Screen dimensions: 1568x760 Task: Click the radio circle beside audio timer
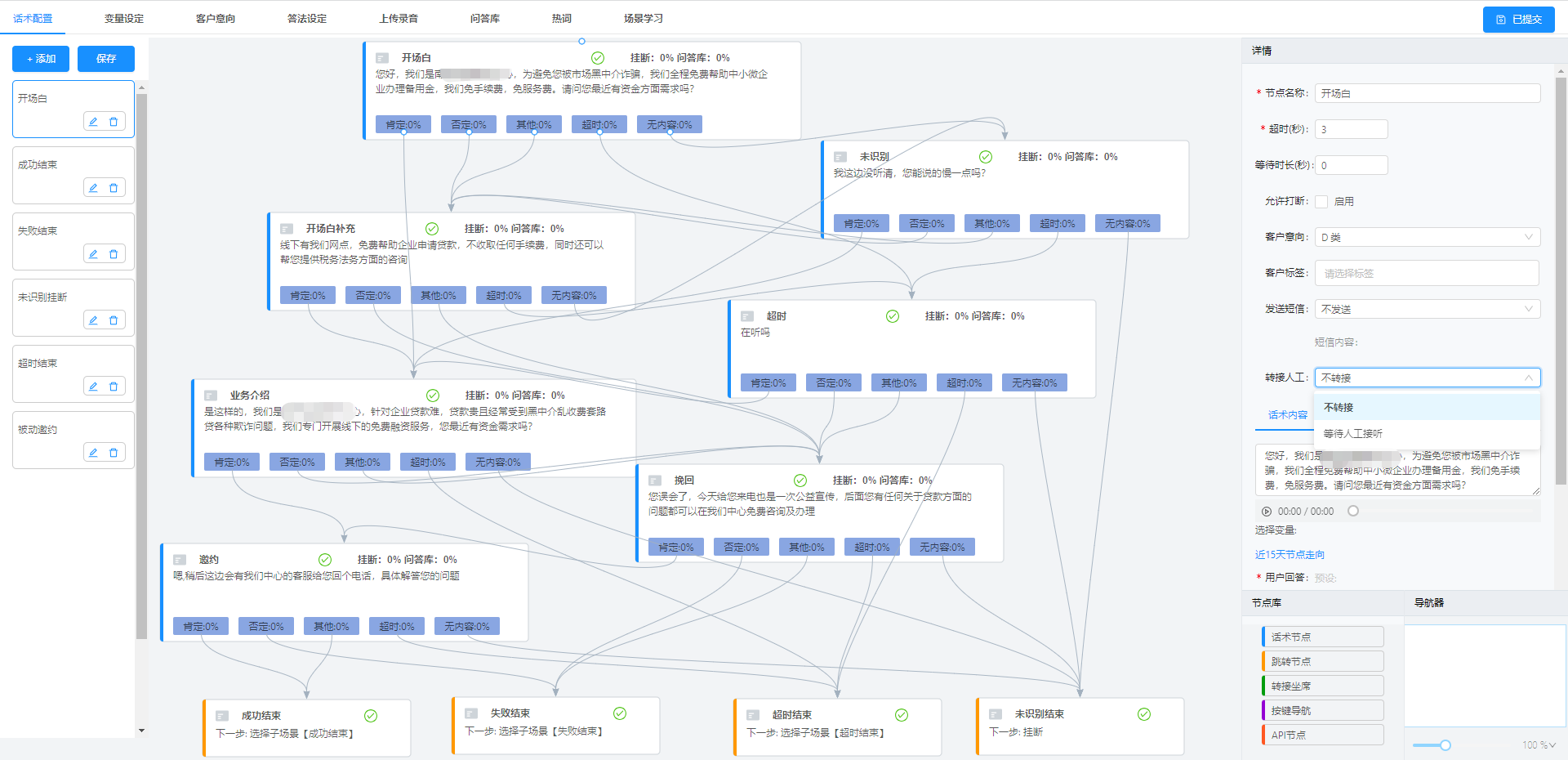[x=1353, y=511]
